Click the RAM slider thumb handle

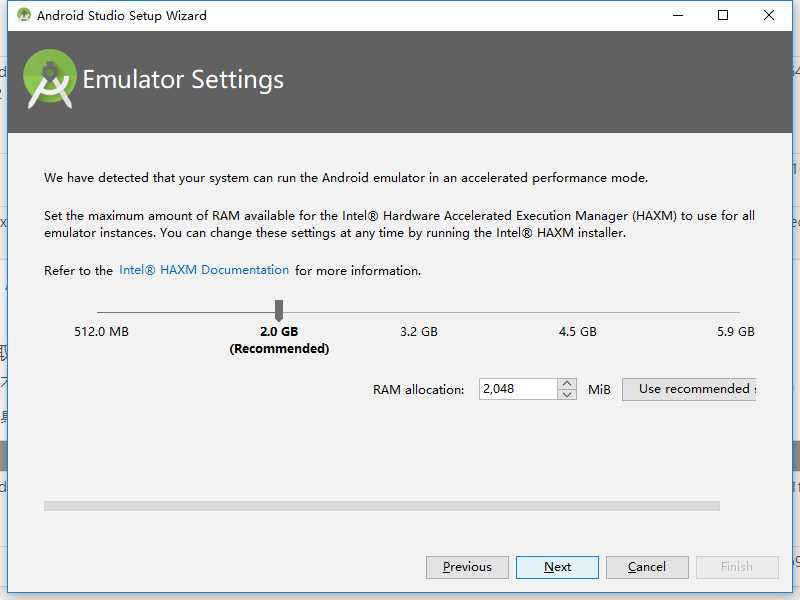(x=279, y=310)
